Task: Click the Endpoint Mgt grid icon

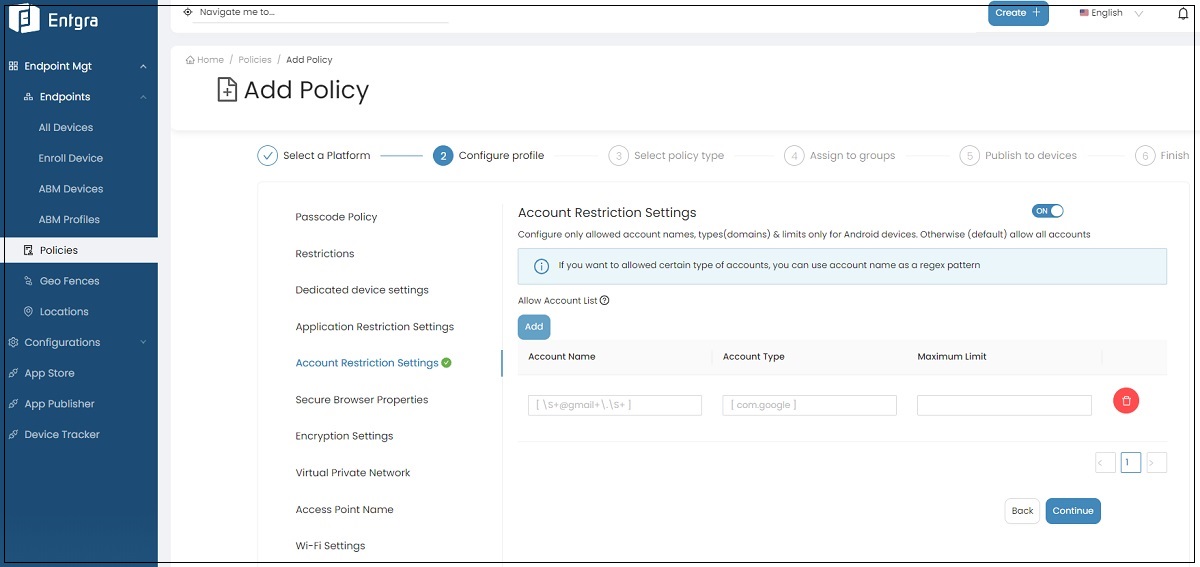Action: pyautogui.click(x=13, y=66)
